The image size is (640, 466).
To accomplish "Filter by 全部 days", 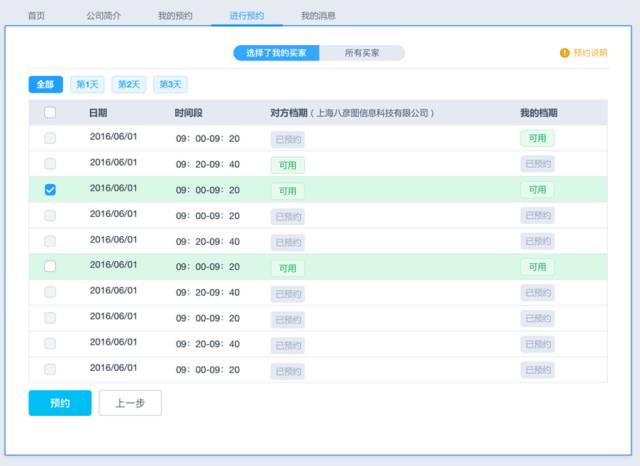I will coord(46,84).
